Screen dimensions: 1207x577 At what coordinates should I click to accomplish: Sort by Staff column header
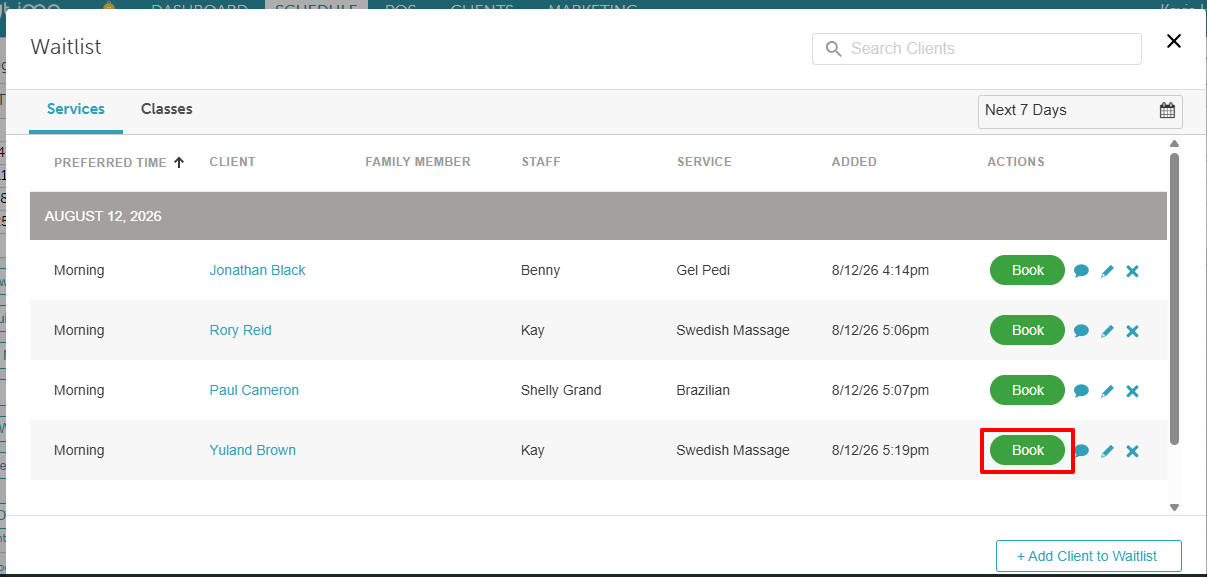click(541, 162)
